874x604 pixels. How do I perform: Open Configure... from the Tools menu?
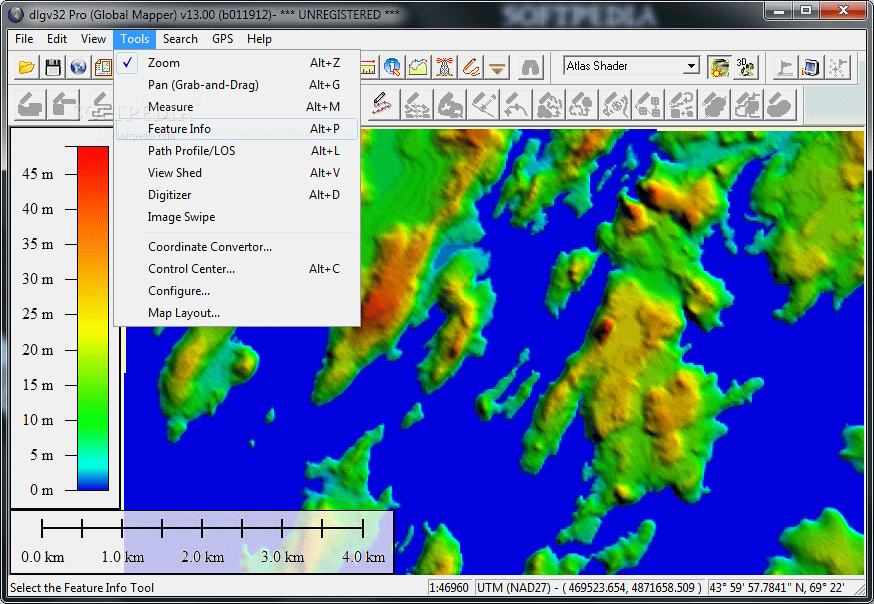pos(237,291)
